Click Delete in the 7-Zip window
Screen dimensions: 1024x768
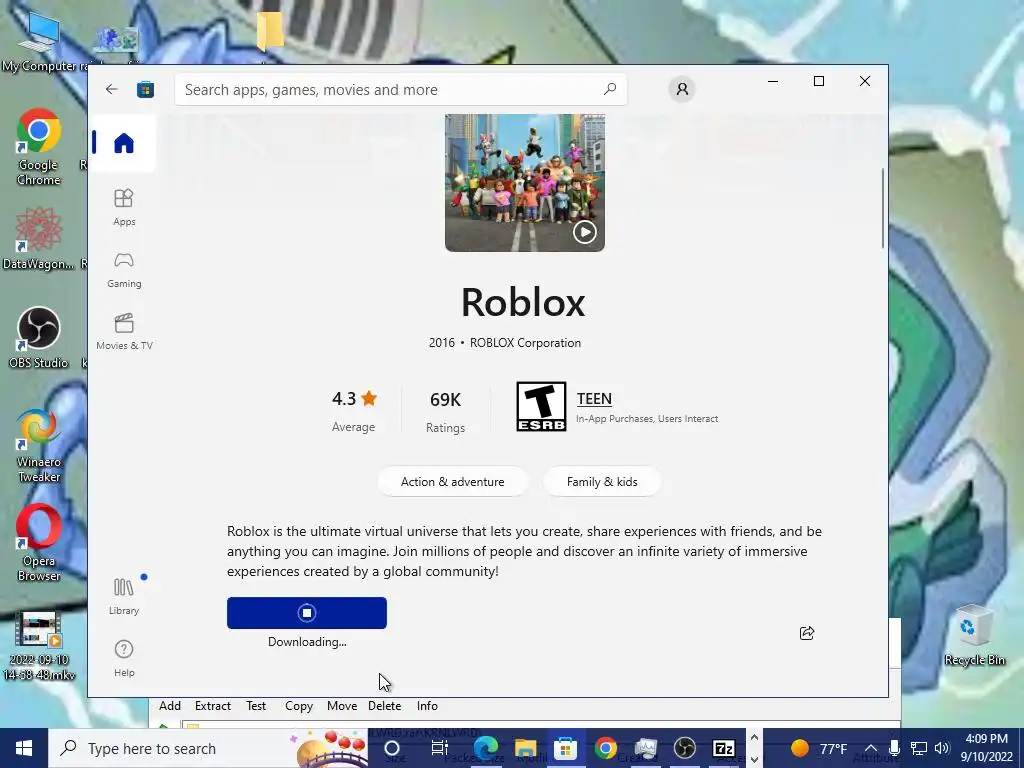[385, 706]
